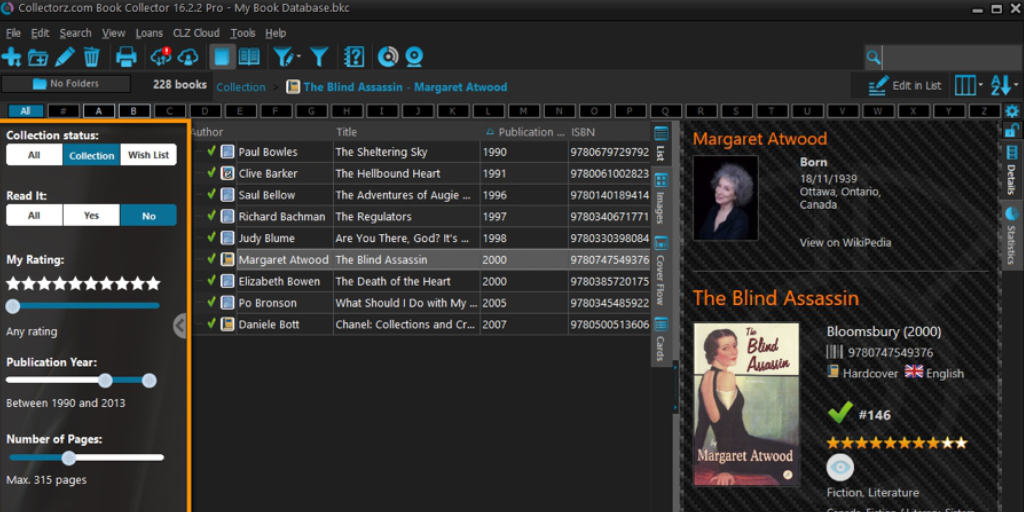Click the pie chart disc toolbar icon

pyautogui.click(x=388, y=57)
